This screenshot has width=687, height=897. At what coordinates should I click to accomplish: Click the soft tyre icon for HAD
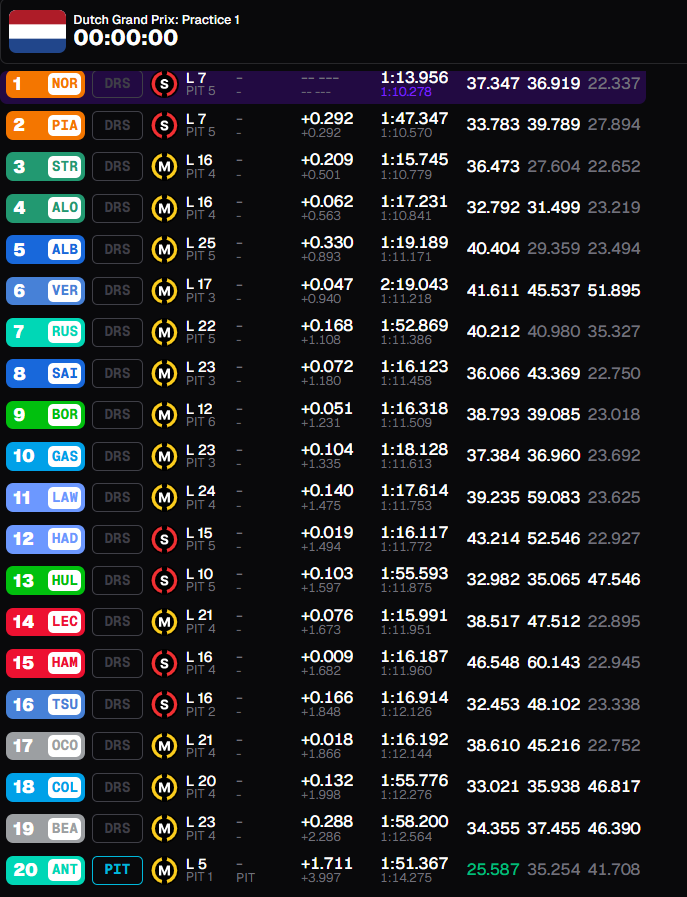pos(164,539)
